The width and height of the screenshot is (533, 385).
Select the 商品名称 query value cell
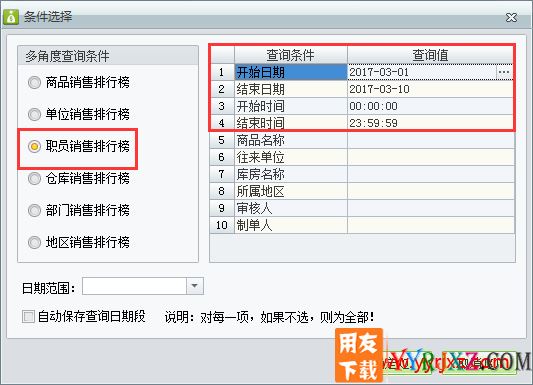point(430,140)
